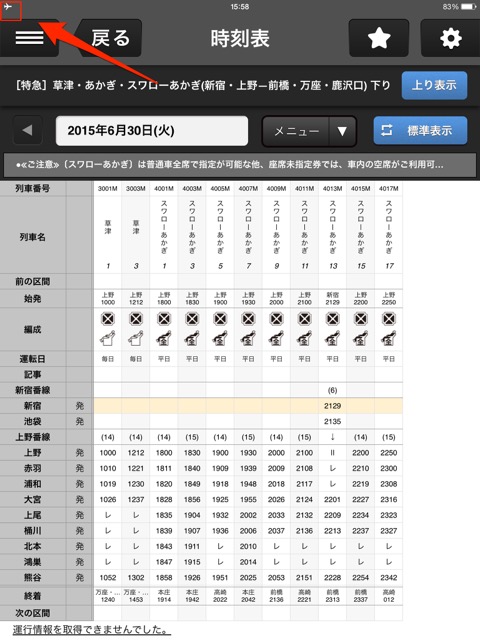The image size is (480, 640).
Task: Expand the メニュー dropdown arrow
Action: [x=342, y=131]
